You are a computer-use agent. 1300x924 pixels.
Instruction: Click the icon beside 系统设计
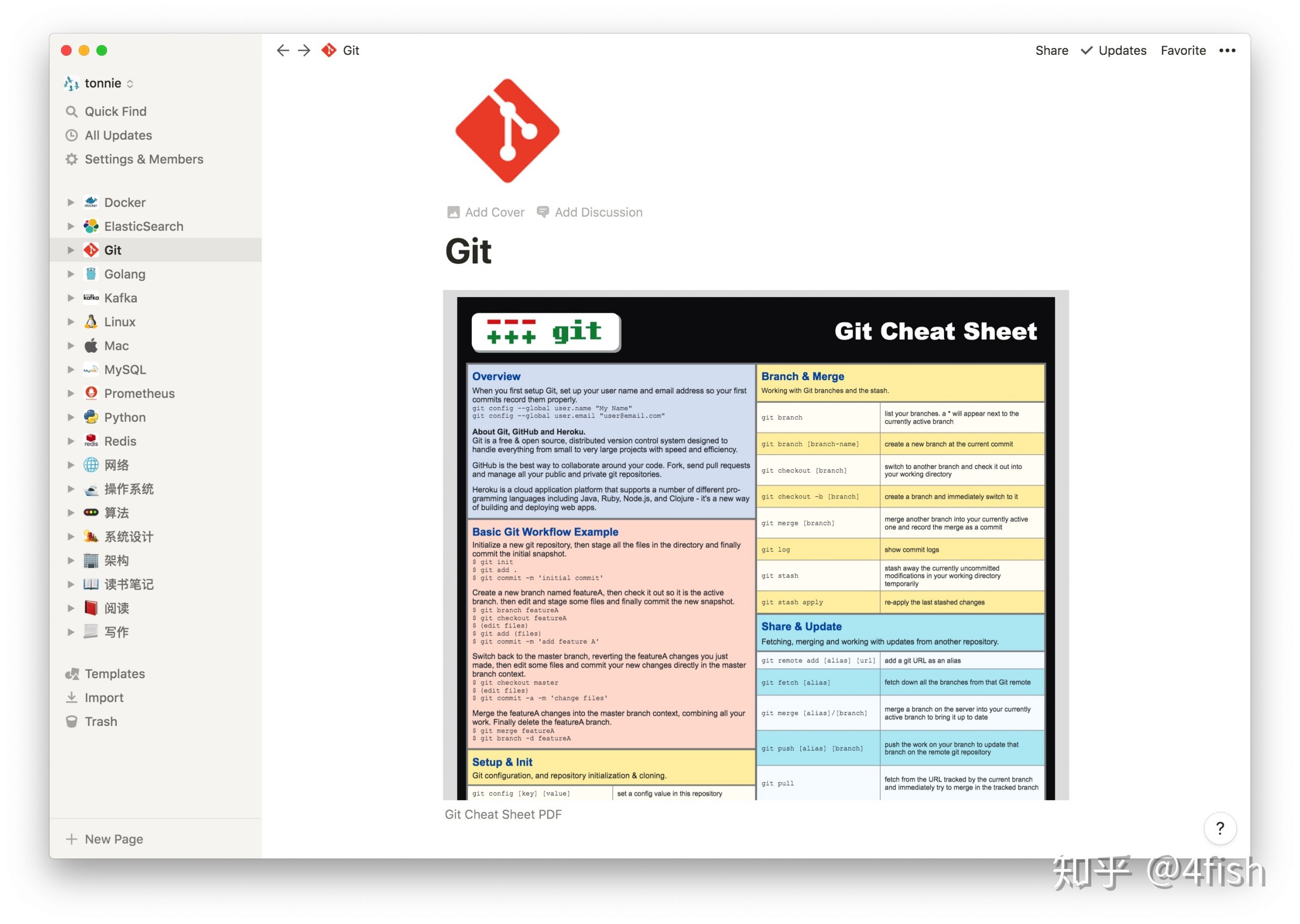click(x=91, y=537)
